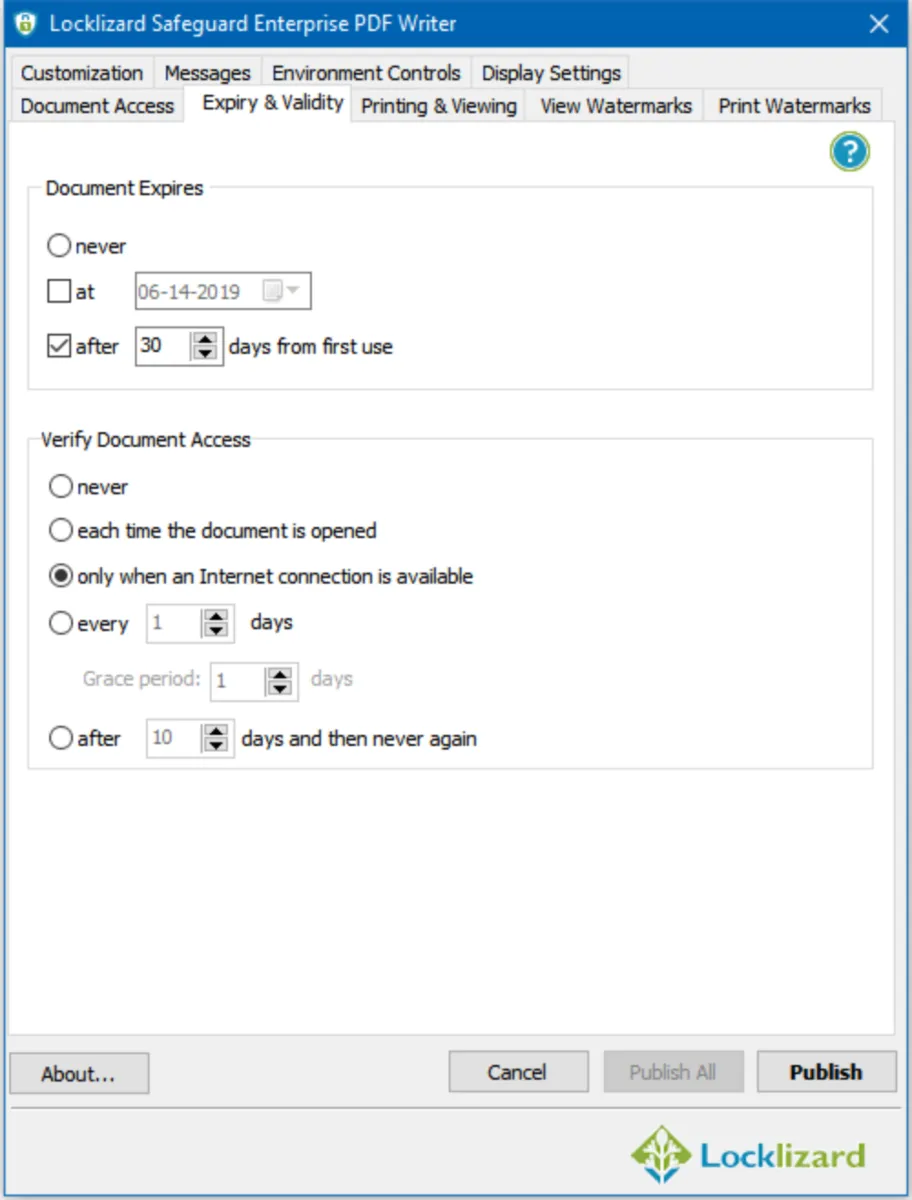Open the Environment Controls tab
This screenshot has height=1200, width=912.
tap(366, 73)
